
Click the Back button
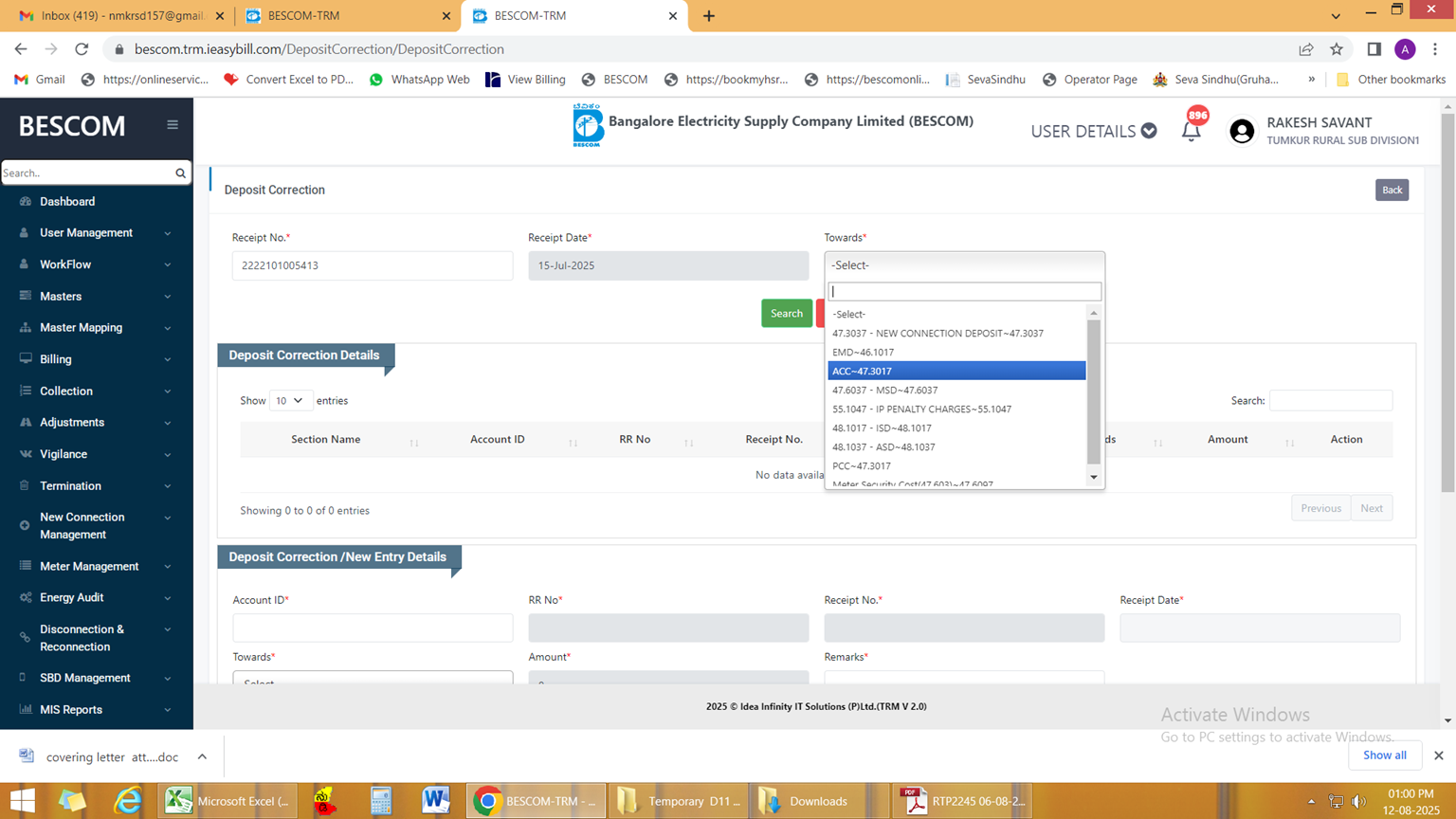1392,190
